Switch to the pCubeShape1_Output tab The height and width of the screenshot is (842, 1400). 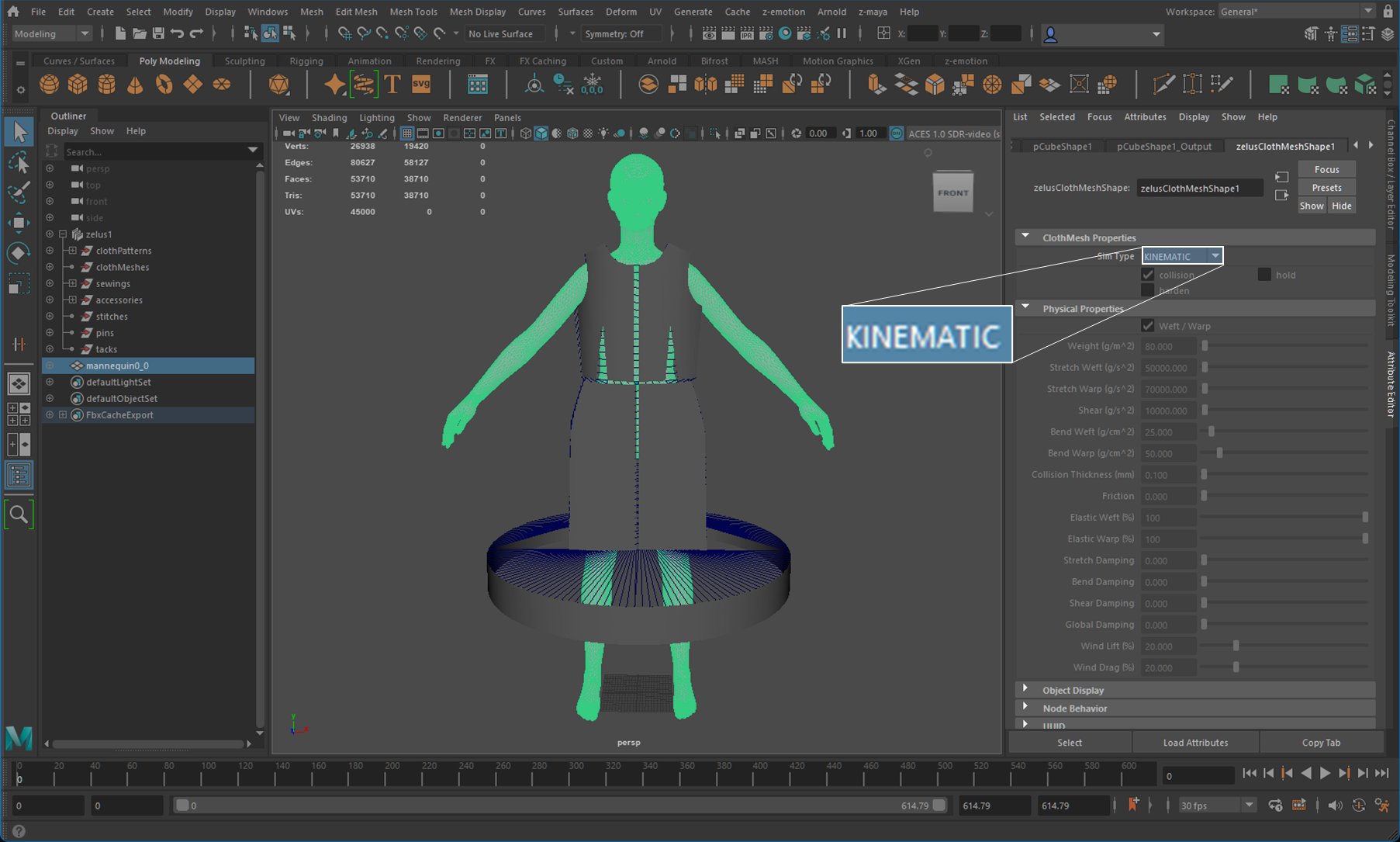point(1163,146)
